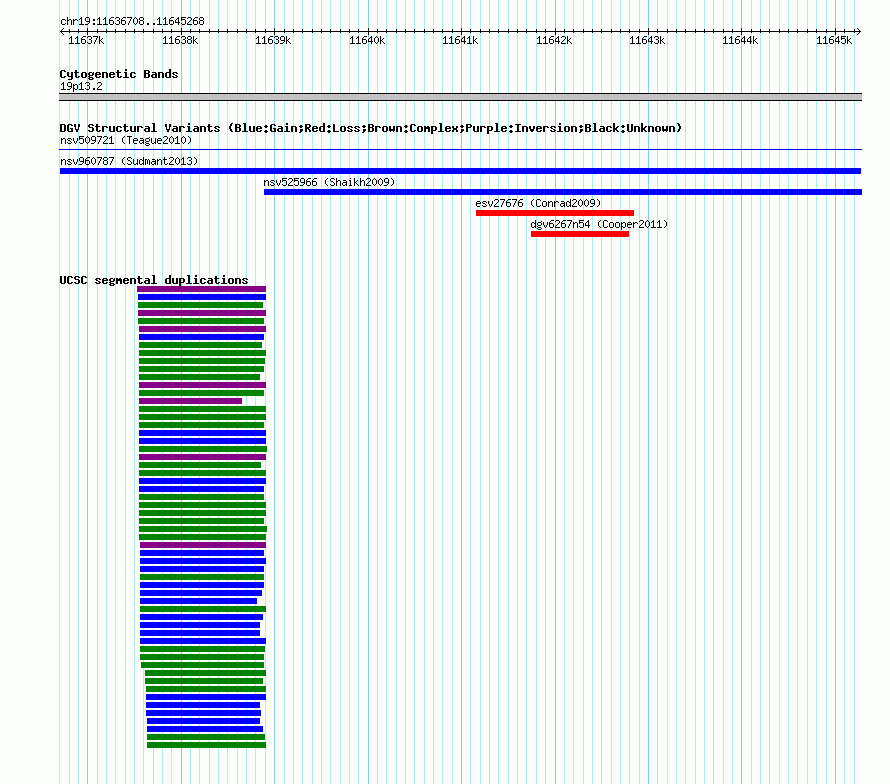The height and width of the screenshot is (784, 890).
Task: Select the 19p13.2 band label
Action: (81, 86)
